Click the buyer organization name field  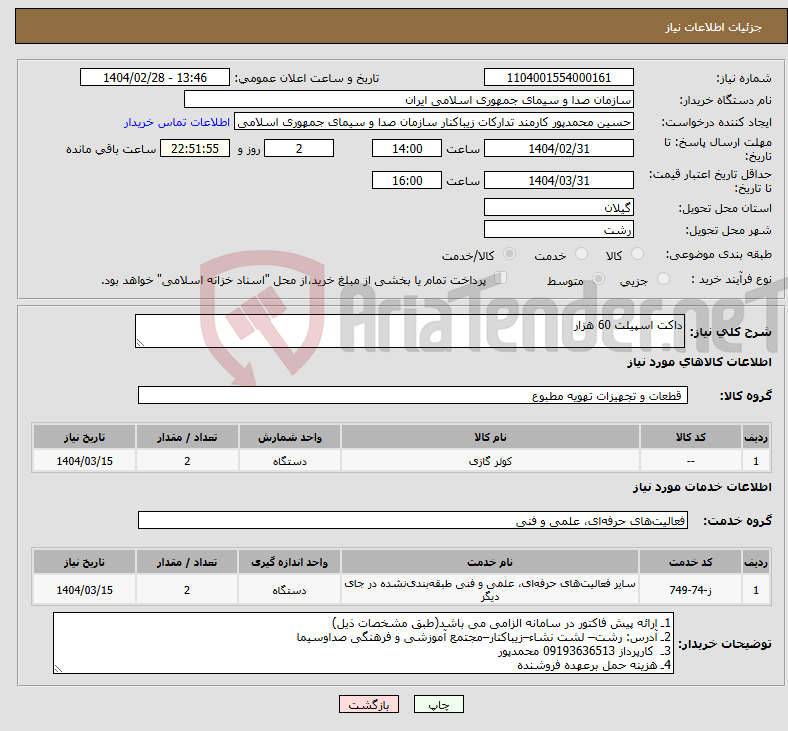click(x=409, y=99)
